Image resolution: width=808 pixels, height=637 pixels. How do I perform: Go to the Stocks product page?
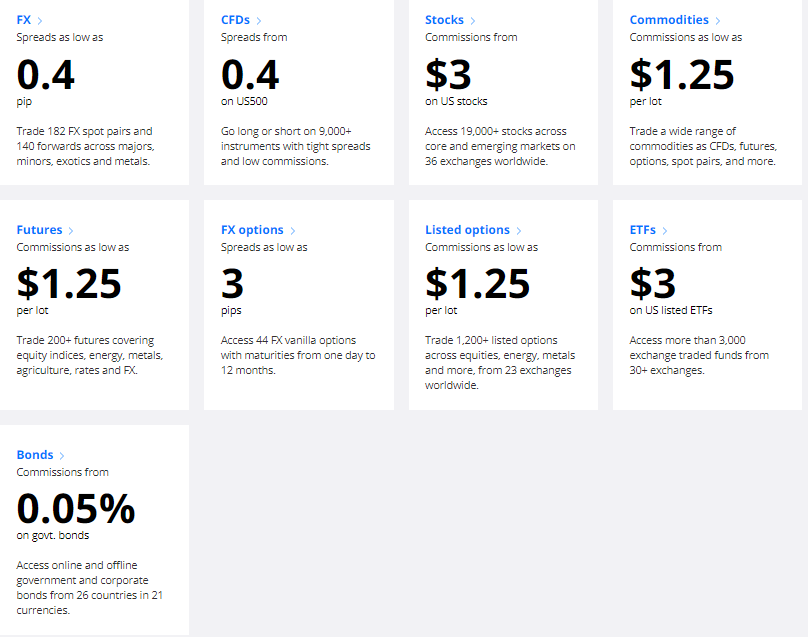444,20
